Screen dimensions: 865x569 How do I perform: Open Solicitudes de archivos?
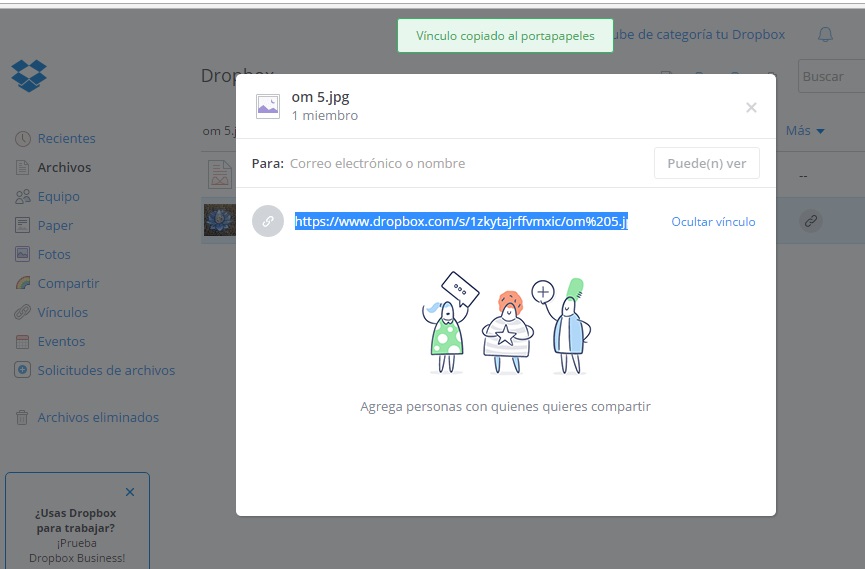(x=106, y=370)
